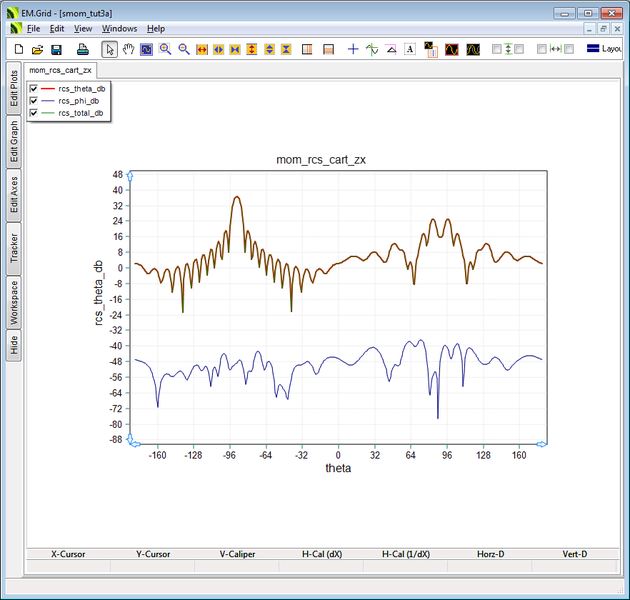Click the Tracker side tab

[14, 249]
